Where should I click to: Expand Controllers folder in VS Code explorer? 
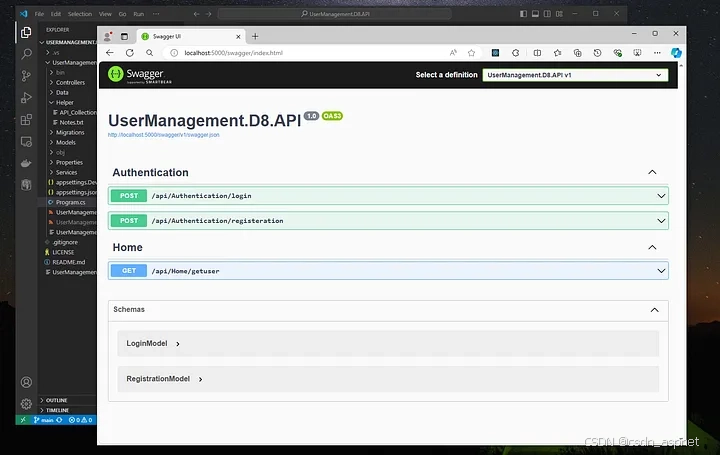[x=70, y=83]
